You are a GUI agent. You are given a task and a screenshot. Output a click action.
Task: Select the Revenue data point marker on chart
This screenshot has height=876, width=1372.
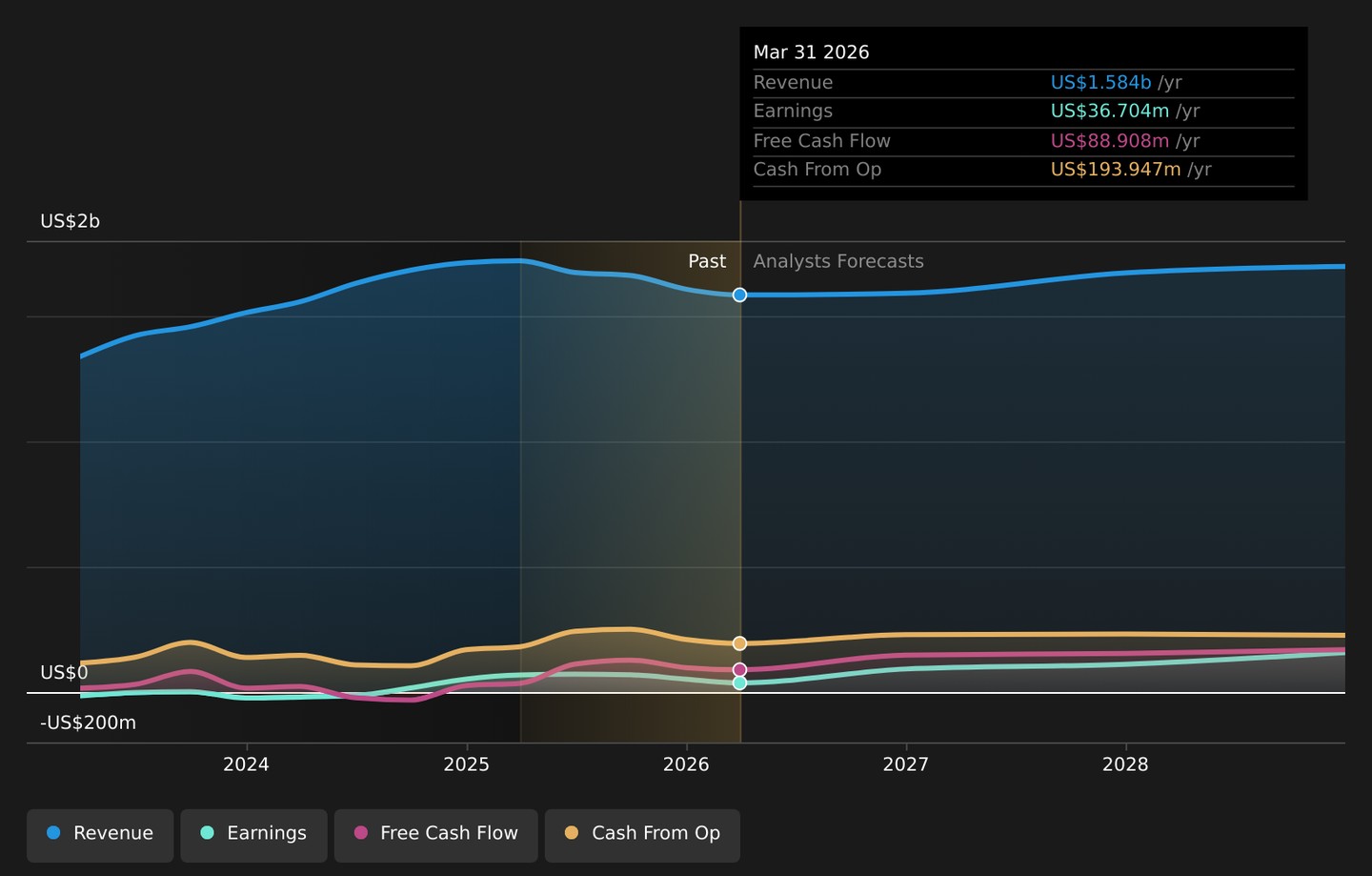[x=739, y=295]
